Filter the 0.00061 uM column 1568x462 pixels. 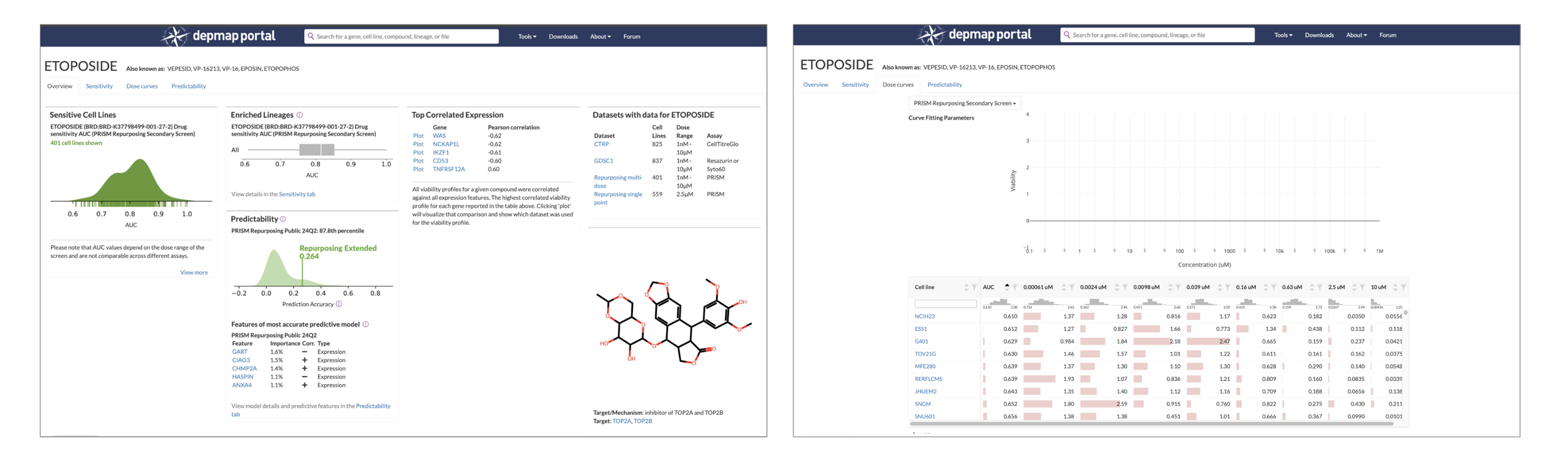point(1071,287)
